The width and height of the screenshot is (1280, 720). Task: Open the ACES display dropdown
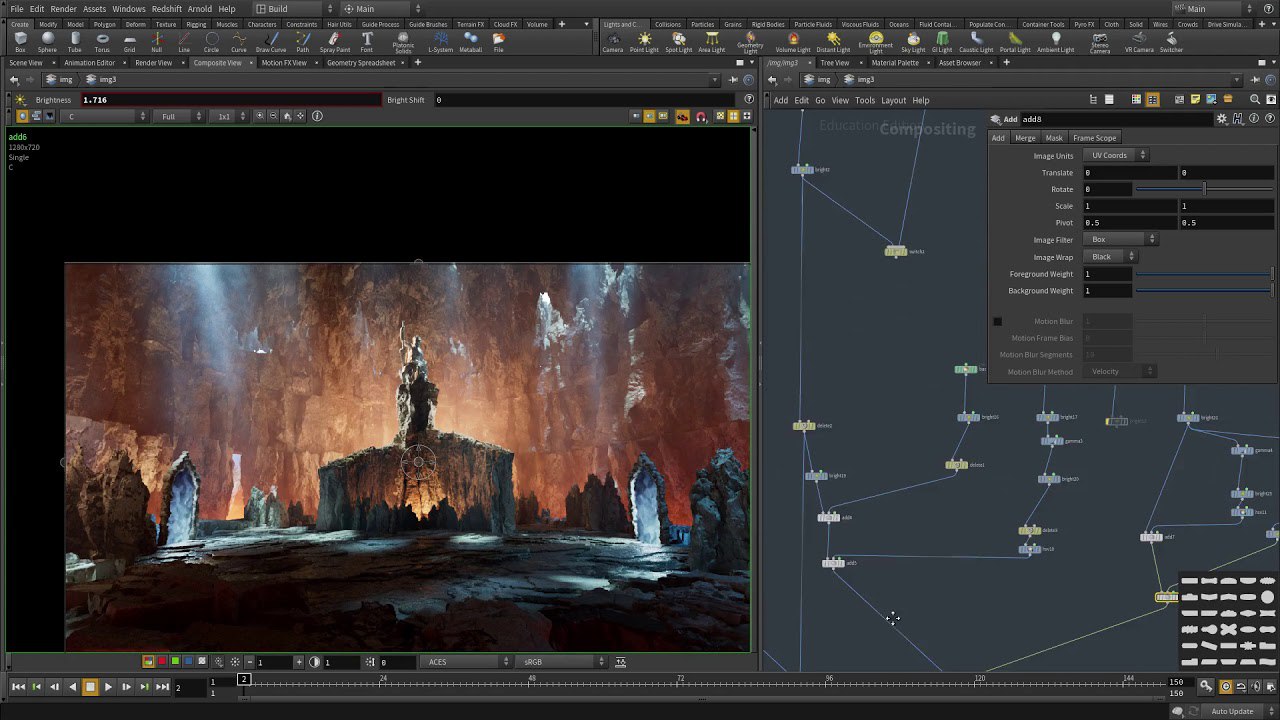(467, 662)
